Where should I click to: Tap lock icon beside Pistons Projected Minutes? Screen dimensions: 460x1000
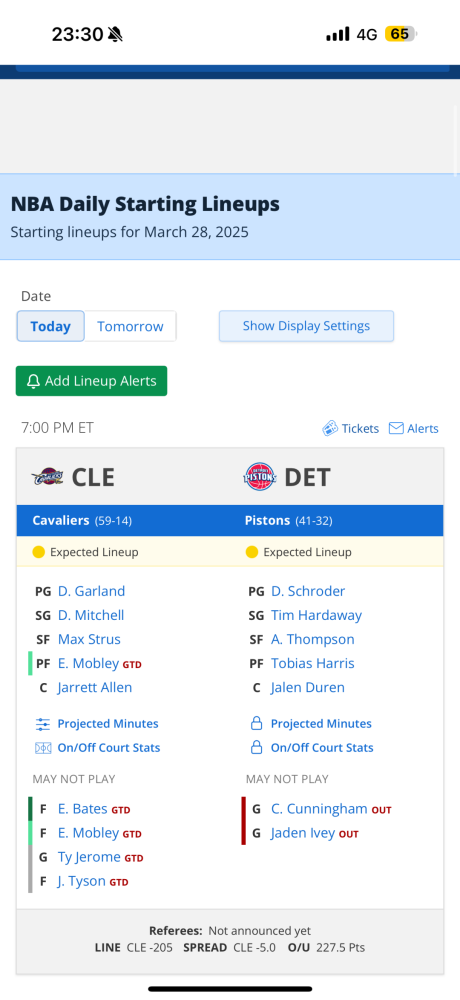(256, 724)
